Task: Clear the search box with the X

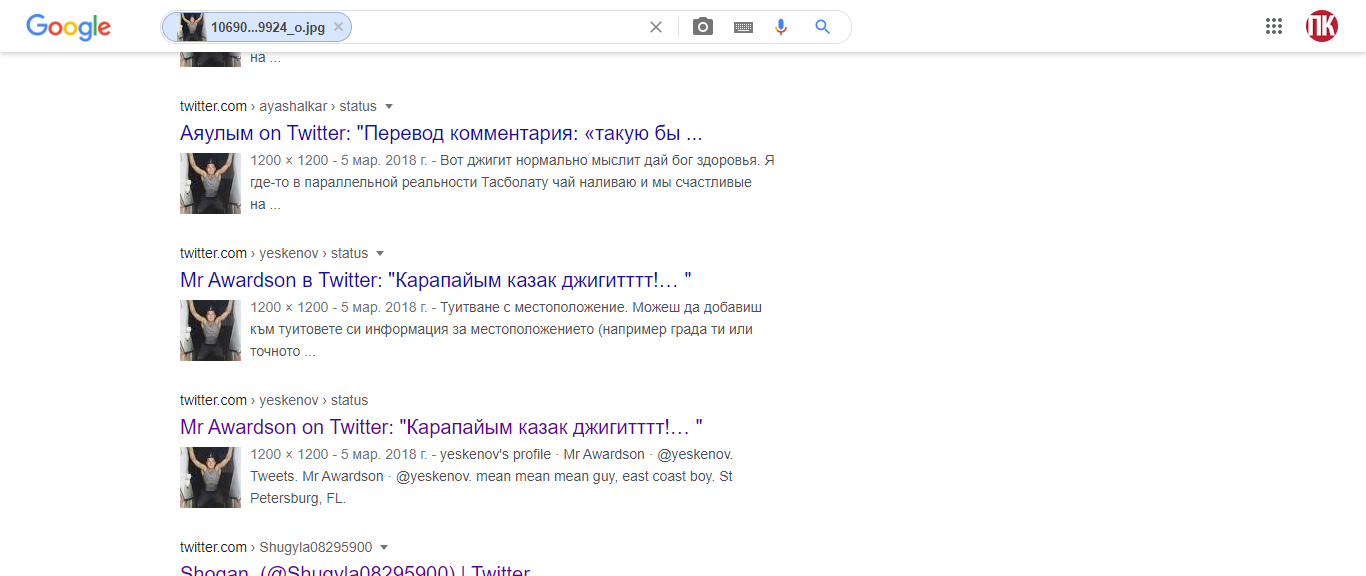Action: point(656,27)
